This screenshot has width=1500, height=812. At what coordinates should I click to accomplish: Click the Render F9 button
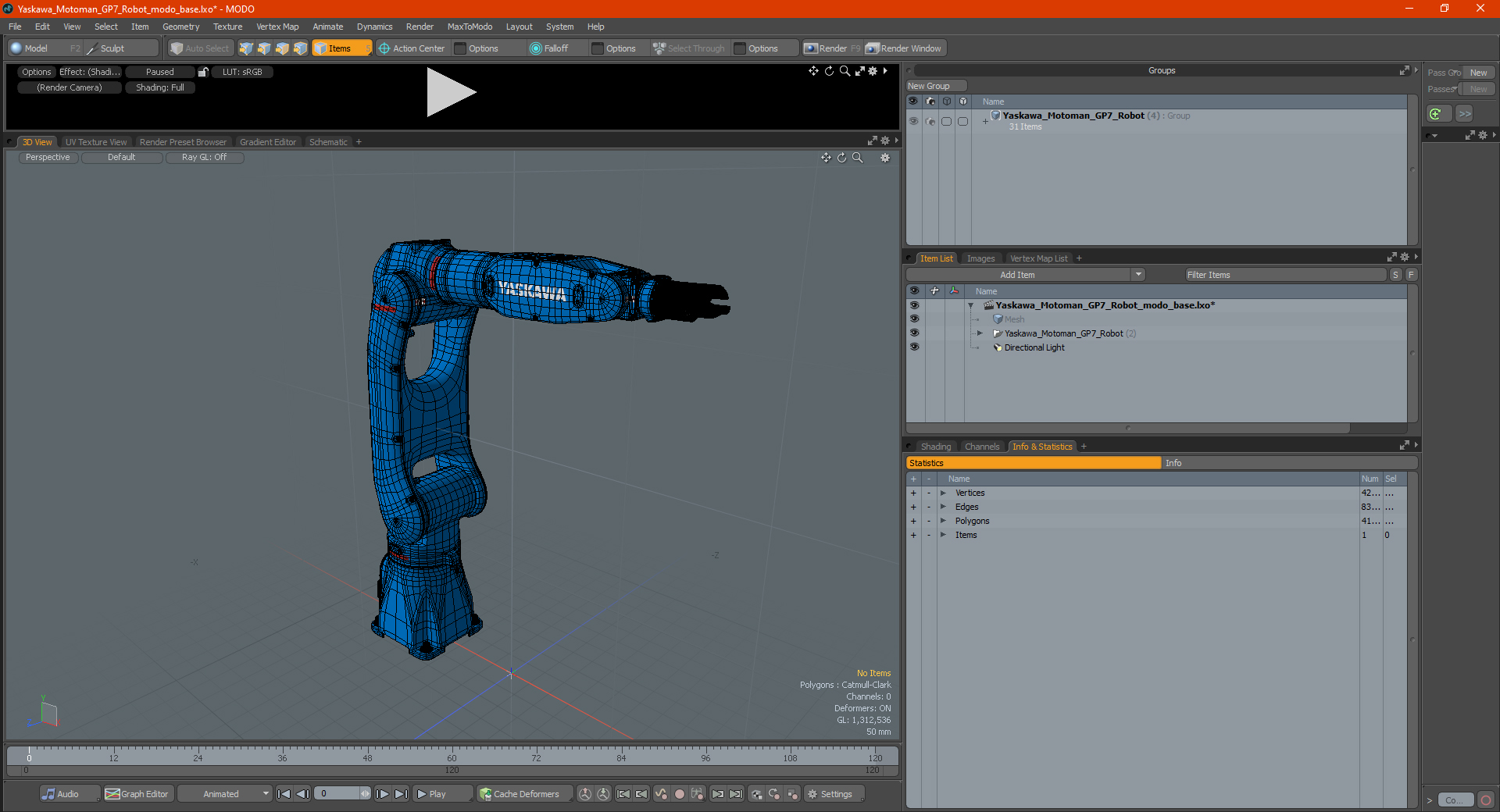point(832,48)
